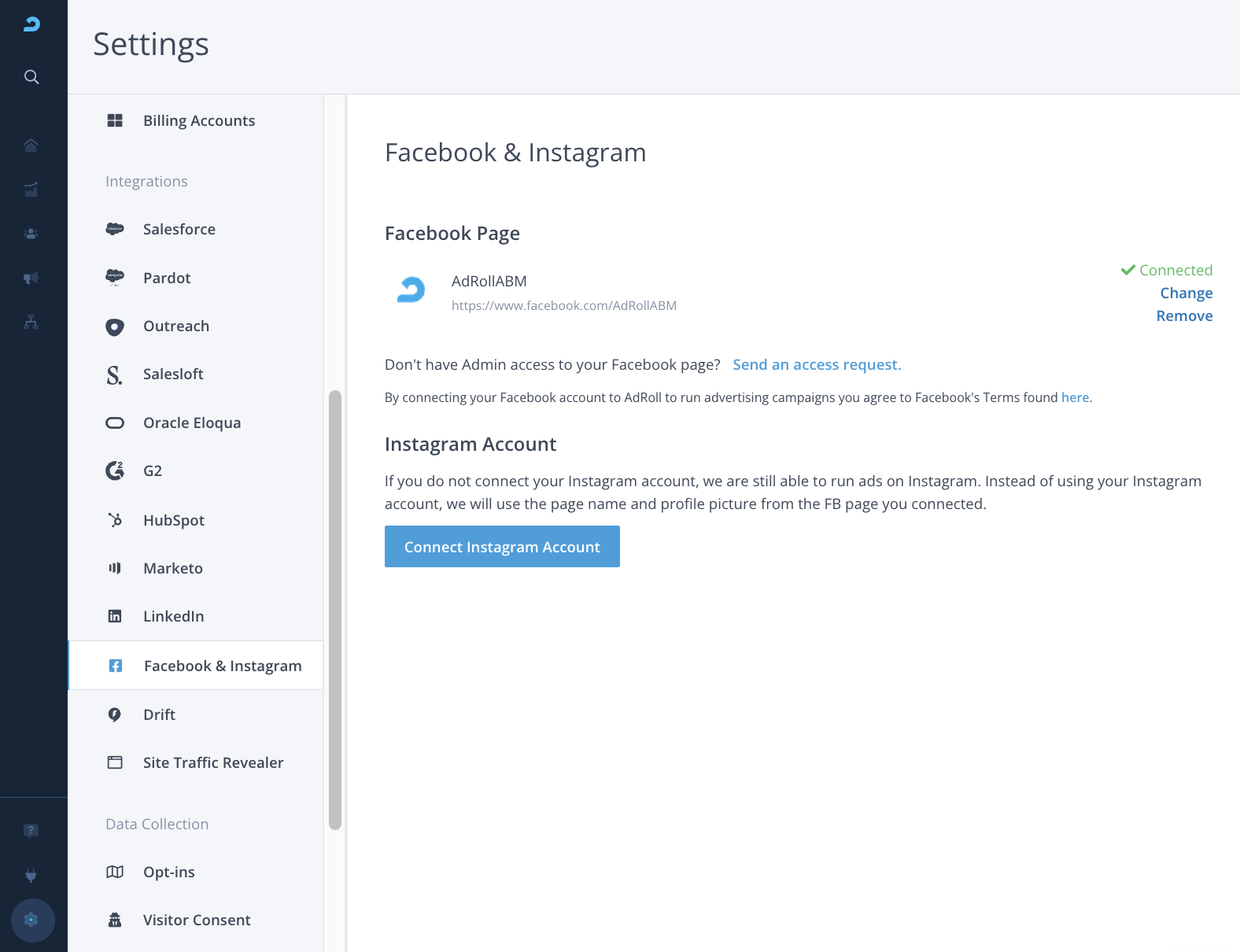
Task: Click Send an access request link
Action: [x=817, y=364]
